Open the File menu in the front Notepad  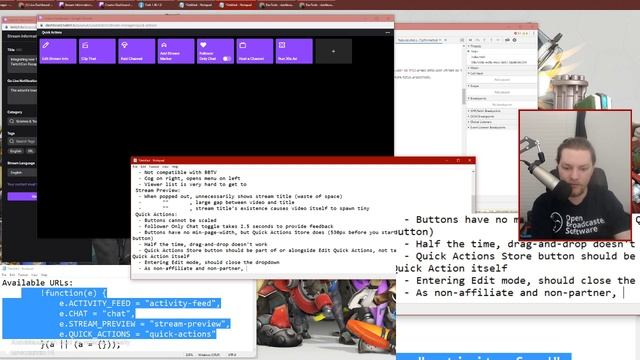(135, 167)
